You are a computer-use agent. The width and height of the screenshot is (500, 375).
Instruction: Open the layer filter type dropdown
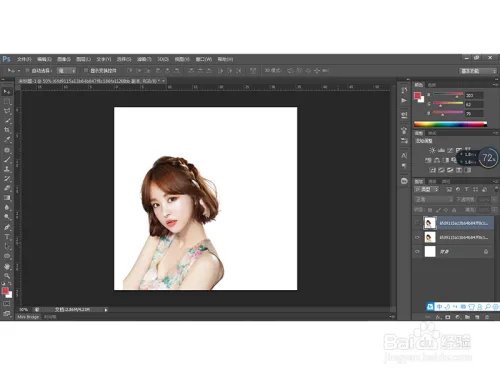click(427, 190)
